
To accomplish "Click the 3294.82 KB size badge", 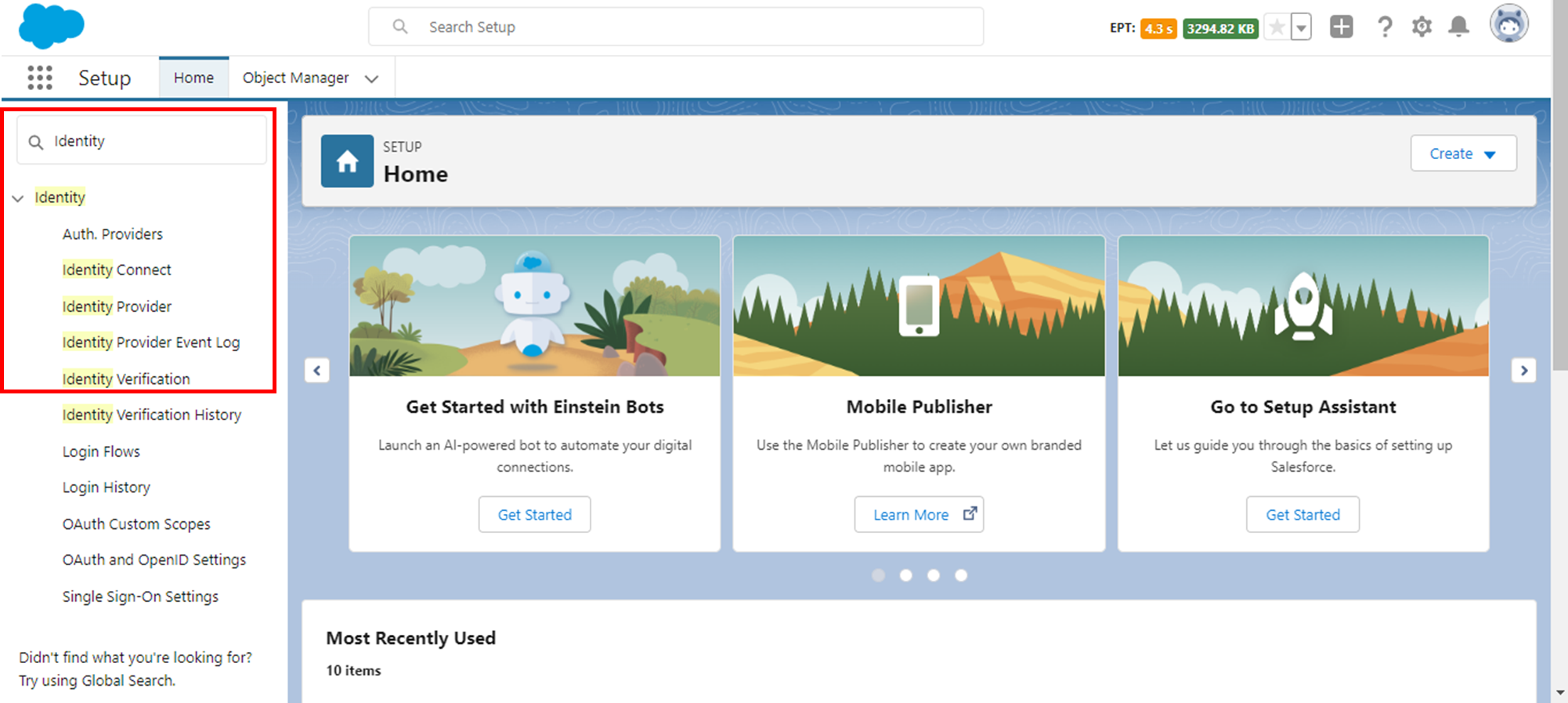I will (1220, 29).
